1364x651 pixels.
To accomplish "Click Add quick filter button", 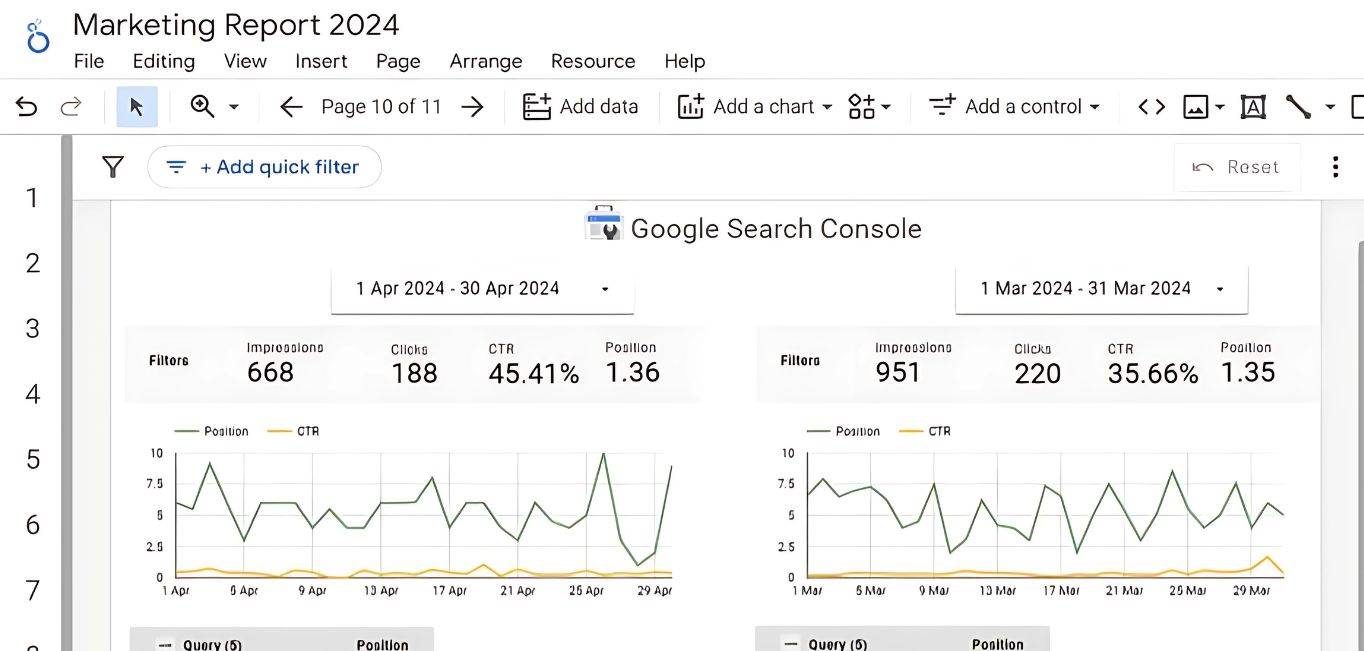I will (264, 167).
